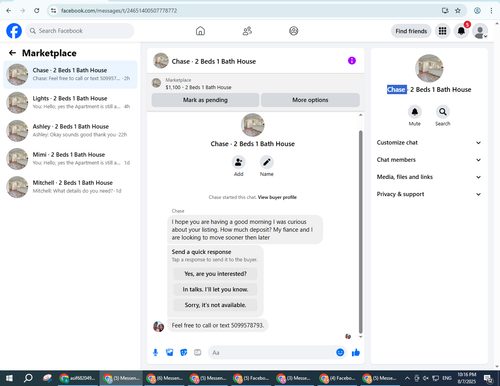Click the Chase message about deposit

(x=245, y=230)
